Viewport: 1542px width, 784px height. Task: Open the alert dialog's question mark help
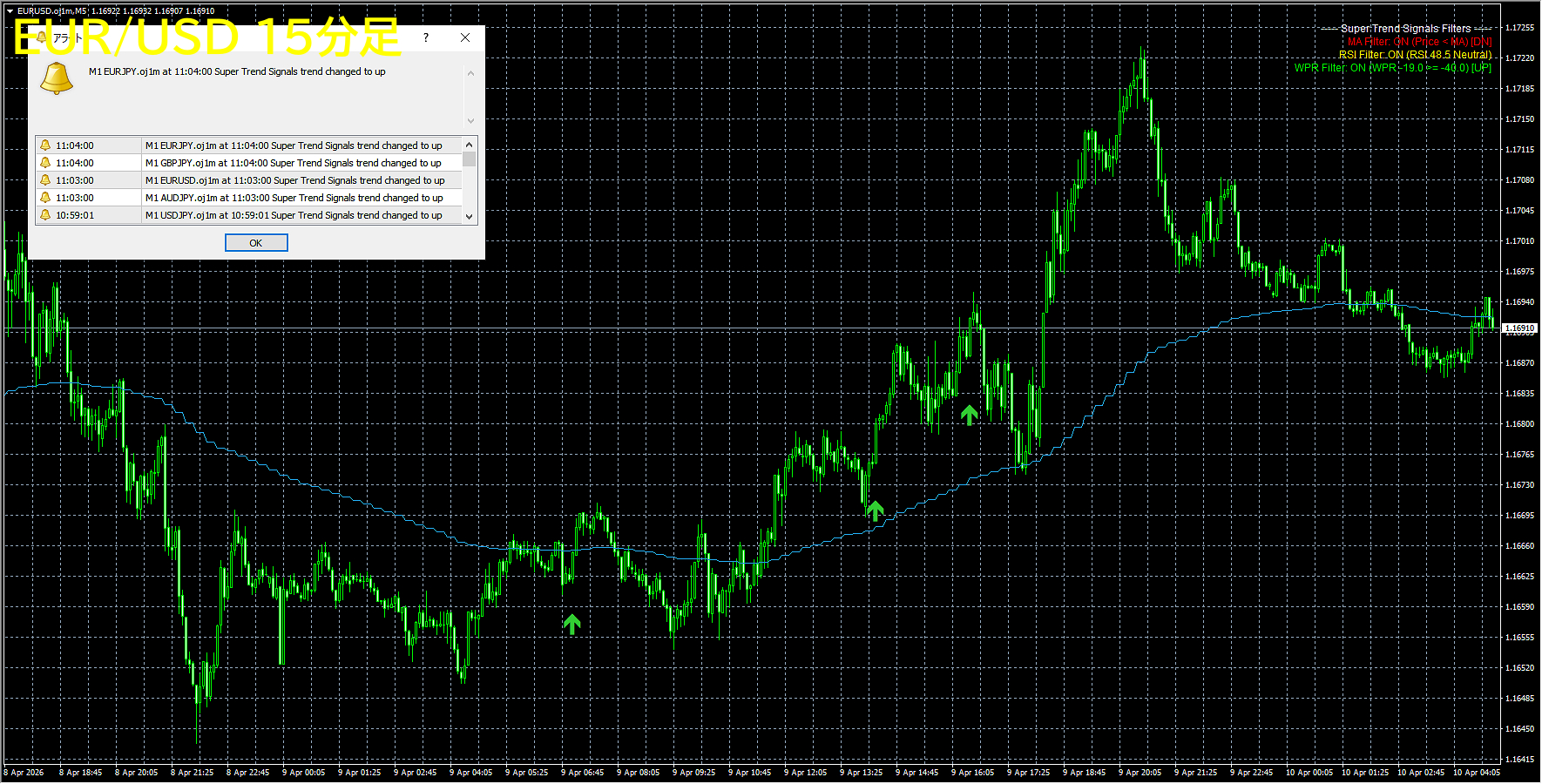click(426, 37)
